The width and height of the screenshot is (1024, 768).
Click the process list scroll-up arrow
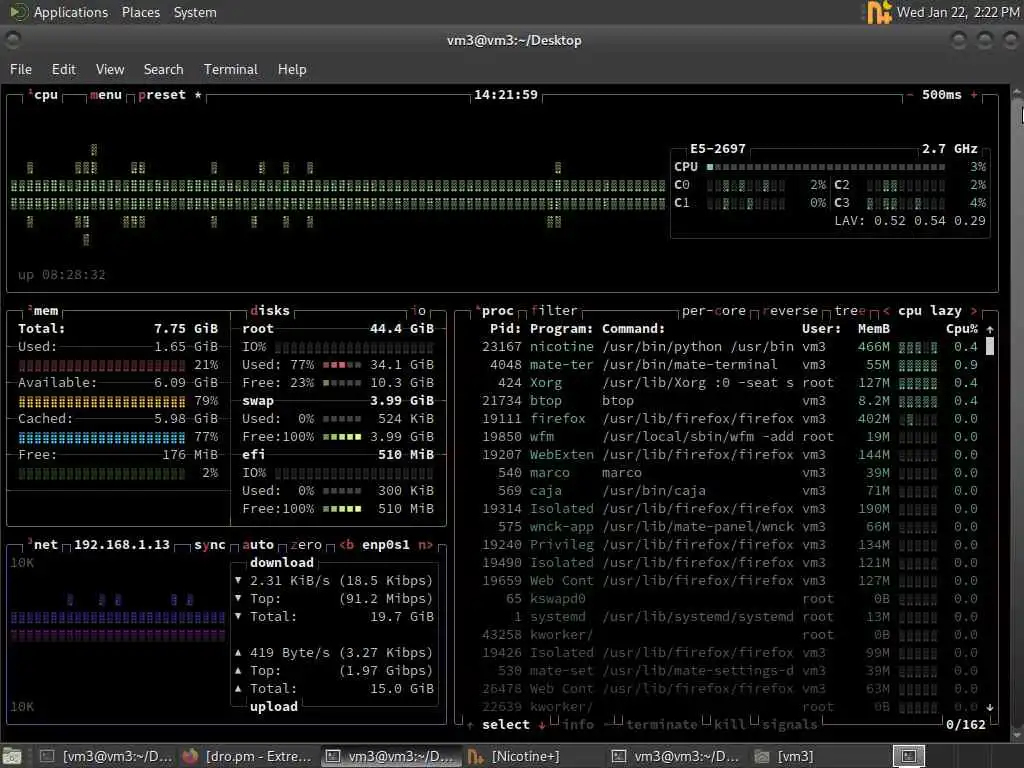pyautogui.click(x=990, y=329)
